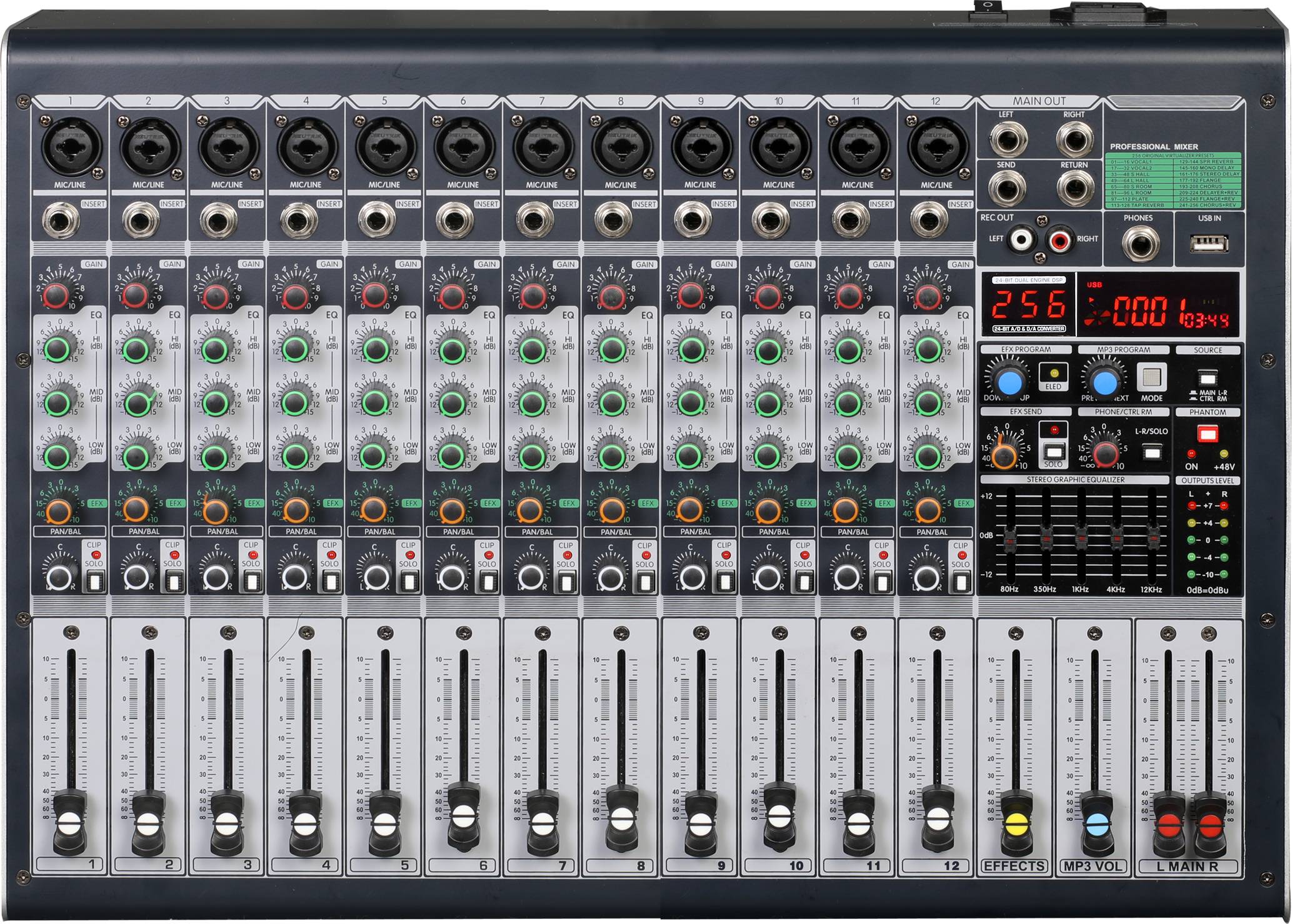Click the PHONES headphone jack
Screen dimensions: 1292x924
point(1141,244)
